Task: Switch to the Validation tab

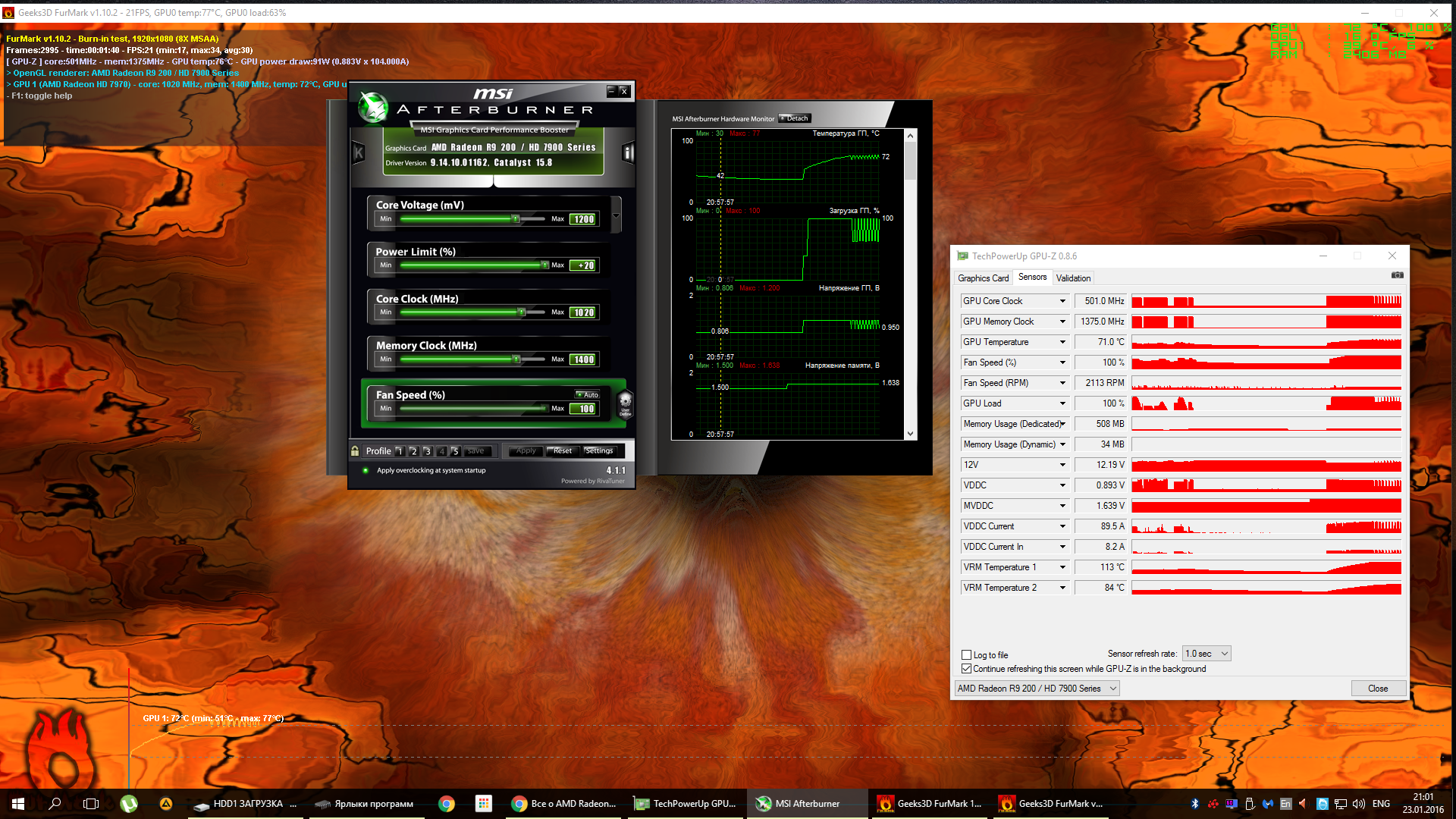Action: [x=1073, y=278]
